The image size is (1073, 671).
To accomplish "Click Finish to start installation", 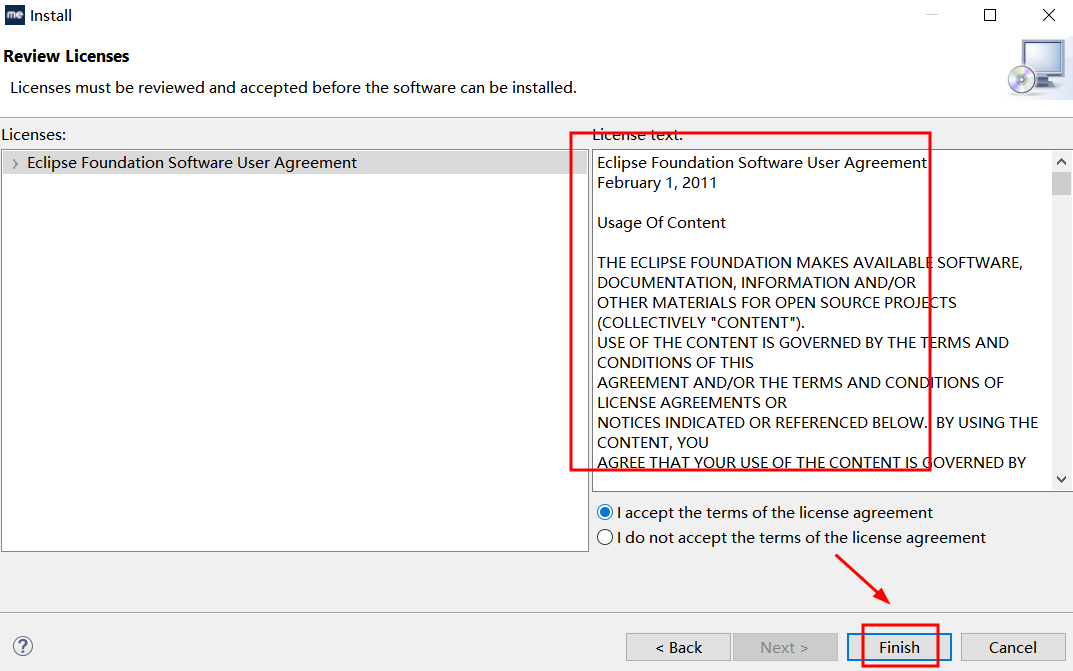I will pyautogui.click(x=899, y=647).
